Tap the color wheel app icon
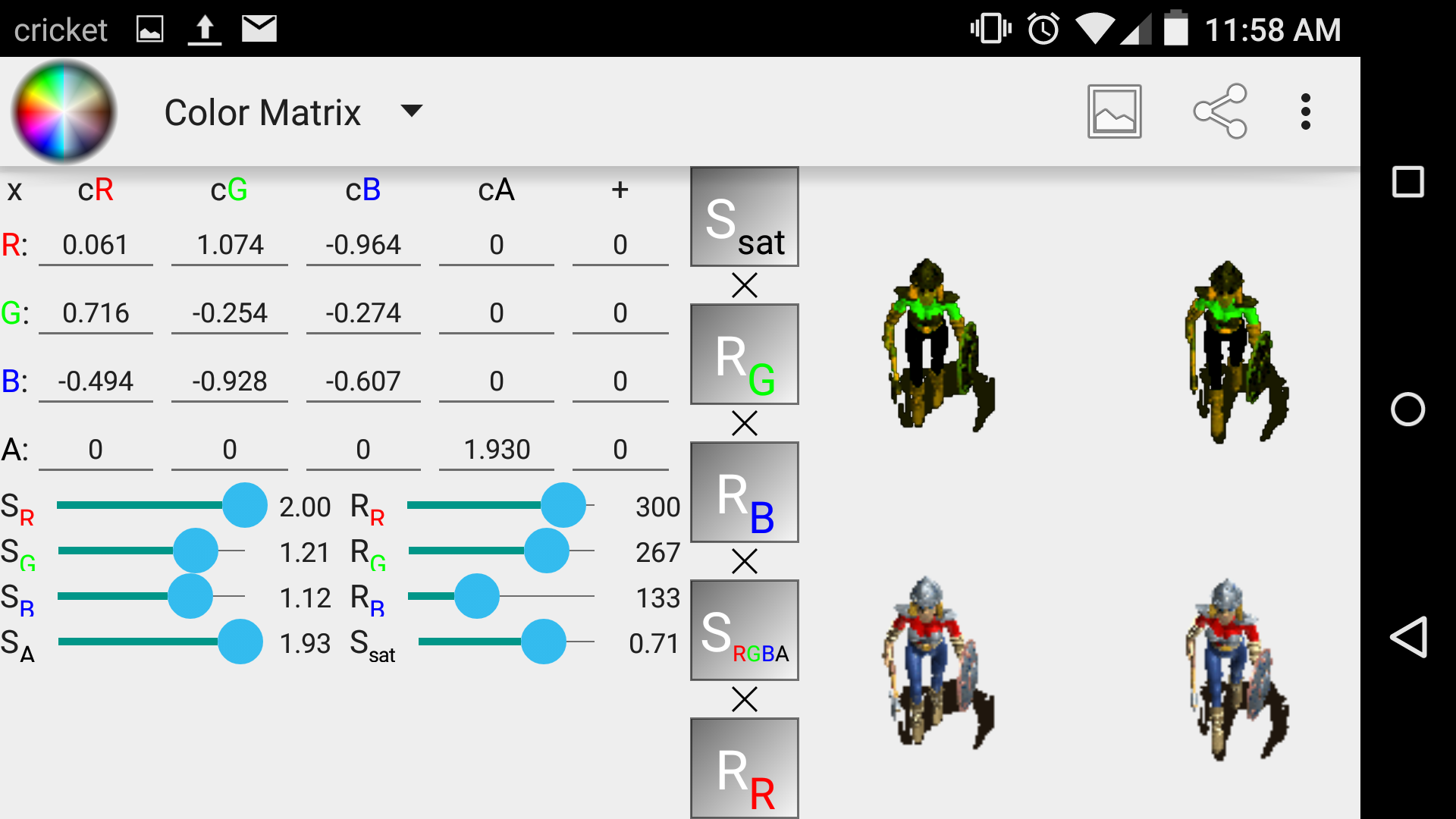The width and height of the screenshot is (1456, 819). coord(64,111)
